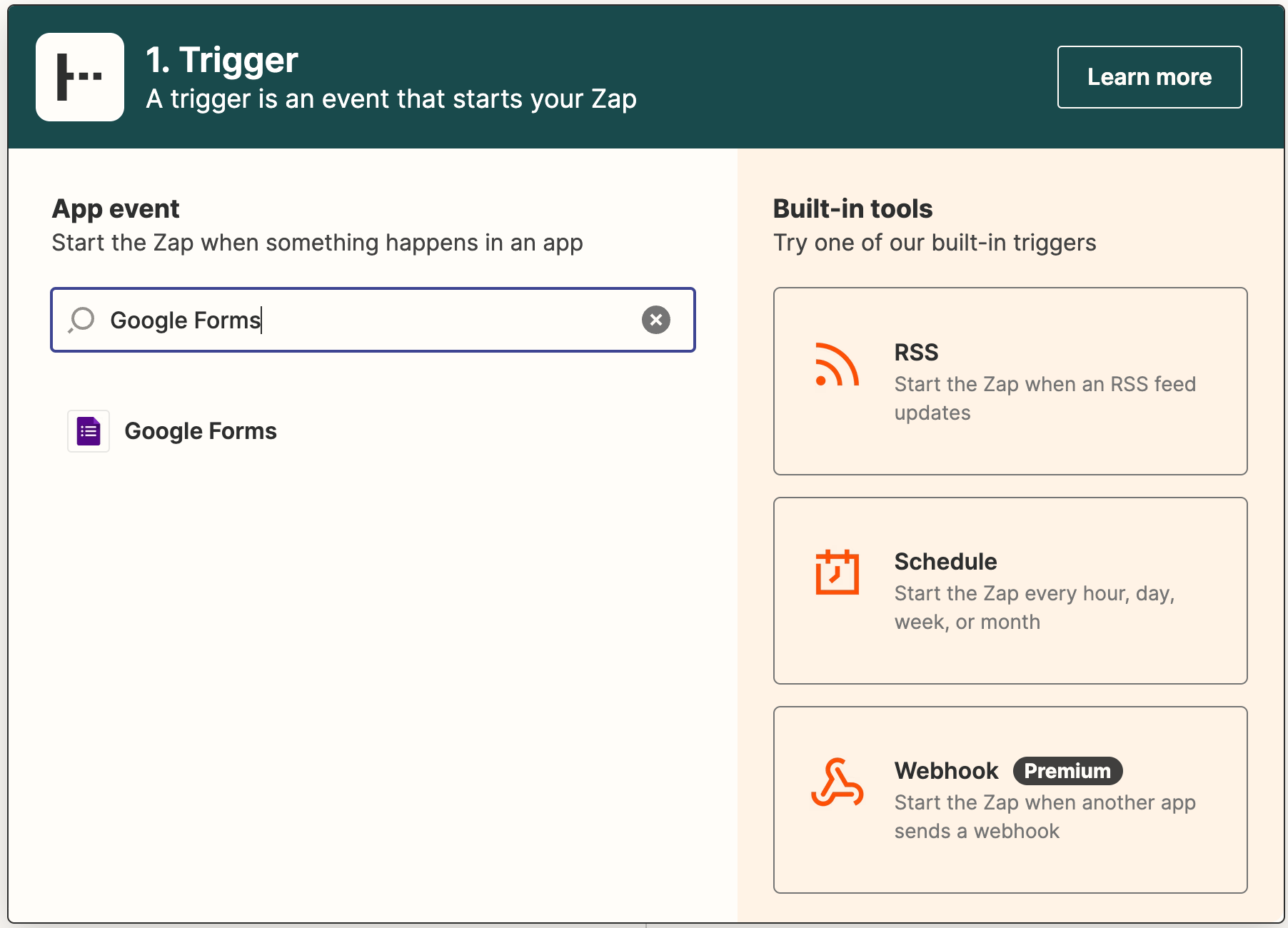The height and width of the screenshot is (928, 1288).
Task: Click the orange Webhook icon
Action: 837,782
